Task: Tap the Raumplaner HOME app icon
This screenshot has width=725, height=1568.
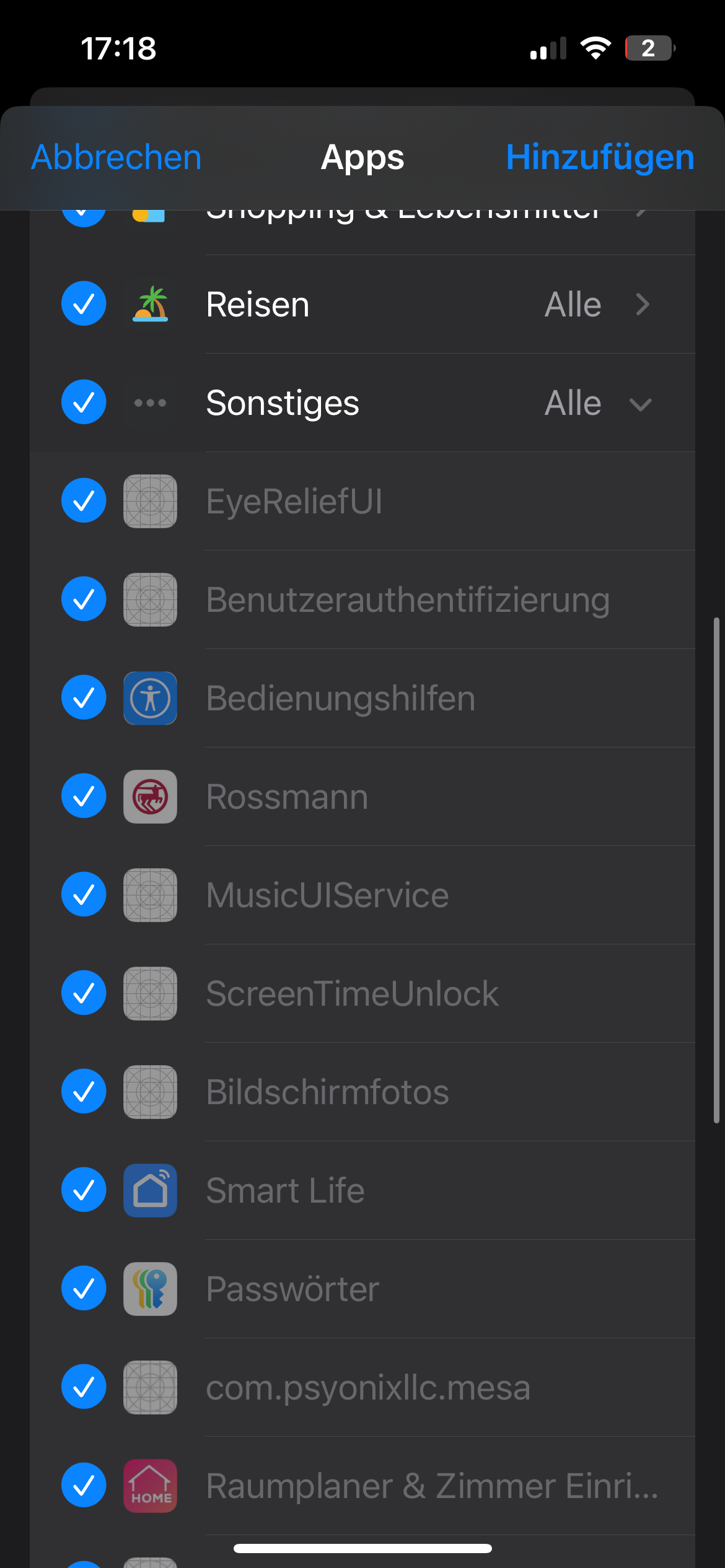Action: pos(150,1486)
